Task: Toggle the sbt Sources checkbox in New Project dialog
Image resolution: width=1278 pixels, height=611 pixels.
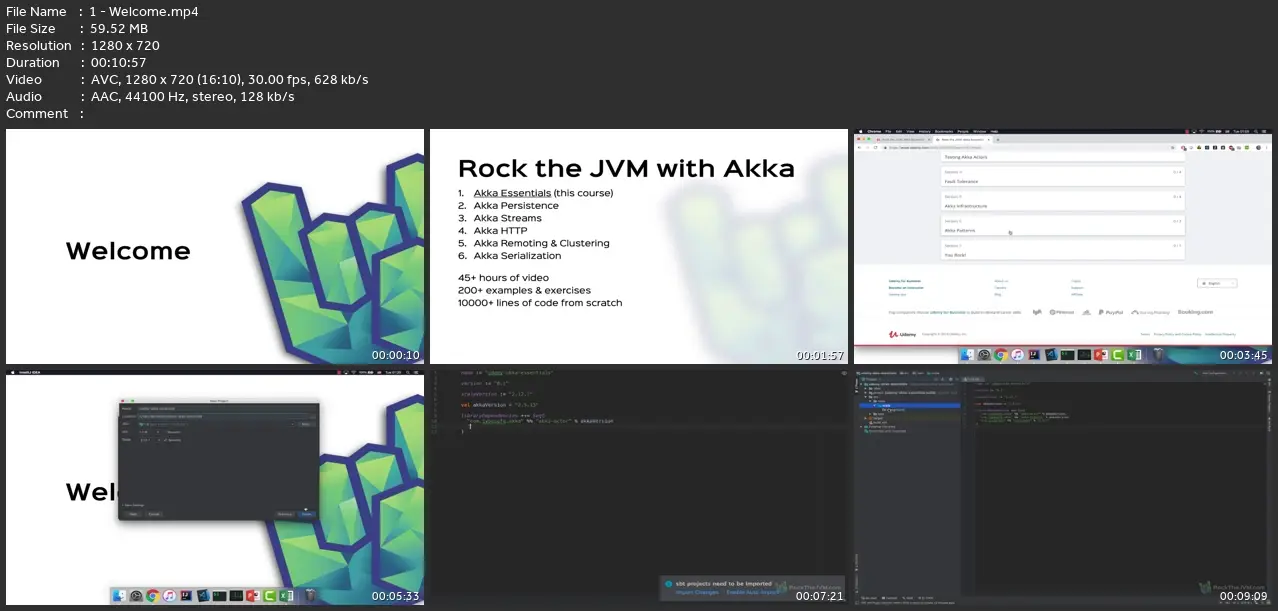Action: (x=165, y=432)
